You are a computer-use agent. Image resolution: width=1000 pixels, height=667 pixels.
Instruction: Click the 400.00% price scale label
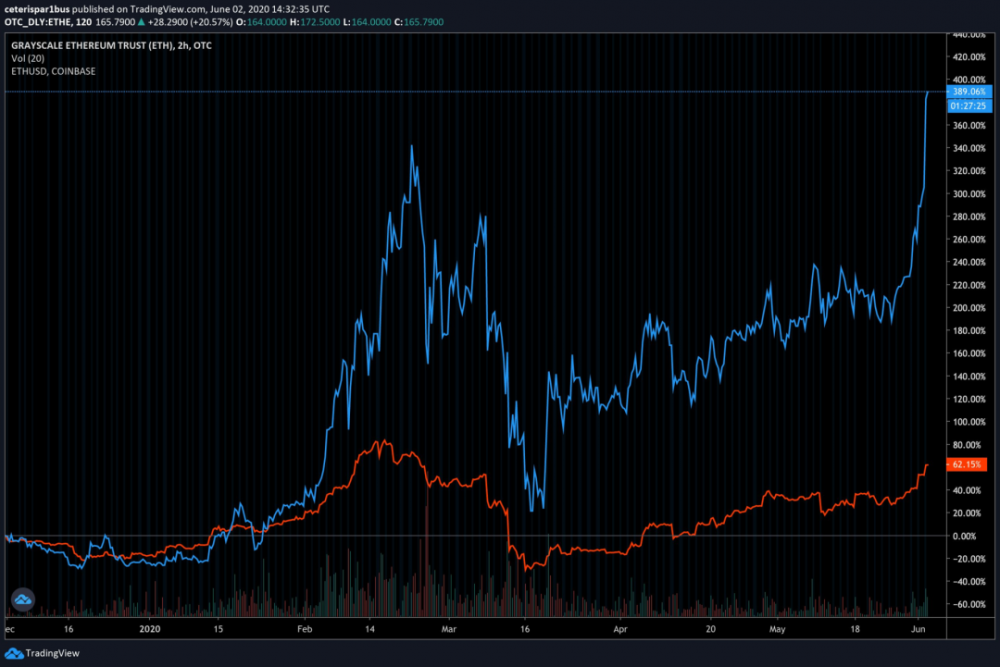(x=966, y=79)
